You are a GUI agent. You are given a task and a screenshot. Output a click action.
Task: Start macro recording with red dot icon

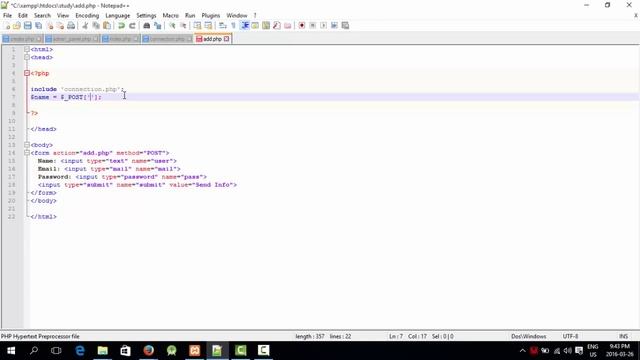pyautogui.click(x=302, y=26)
